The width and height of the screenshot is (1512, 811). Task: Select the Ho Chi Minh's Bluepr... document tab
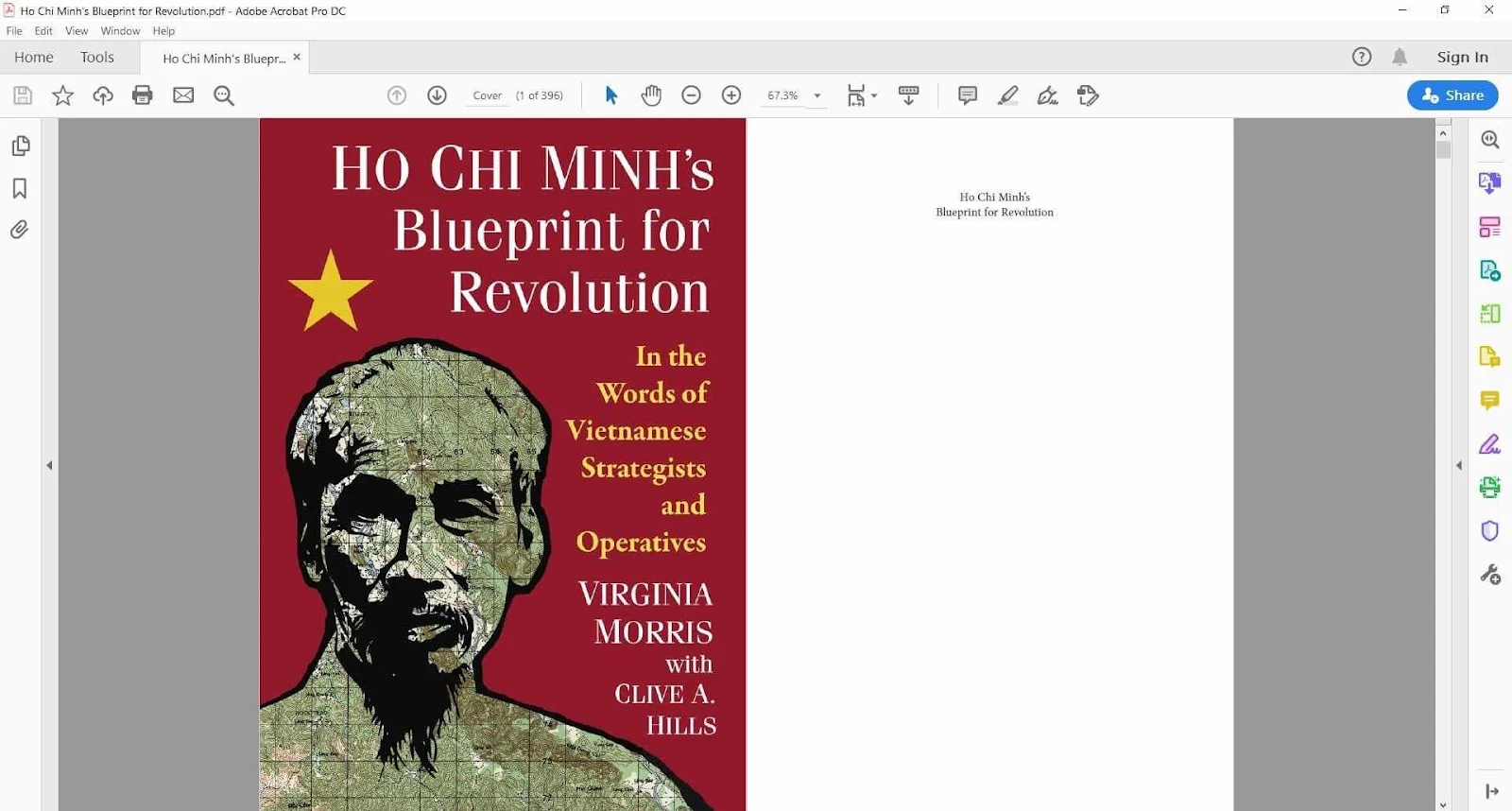(x=224, y=59)
